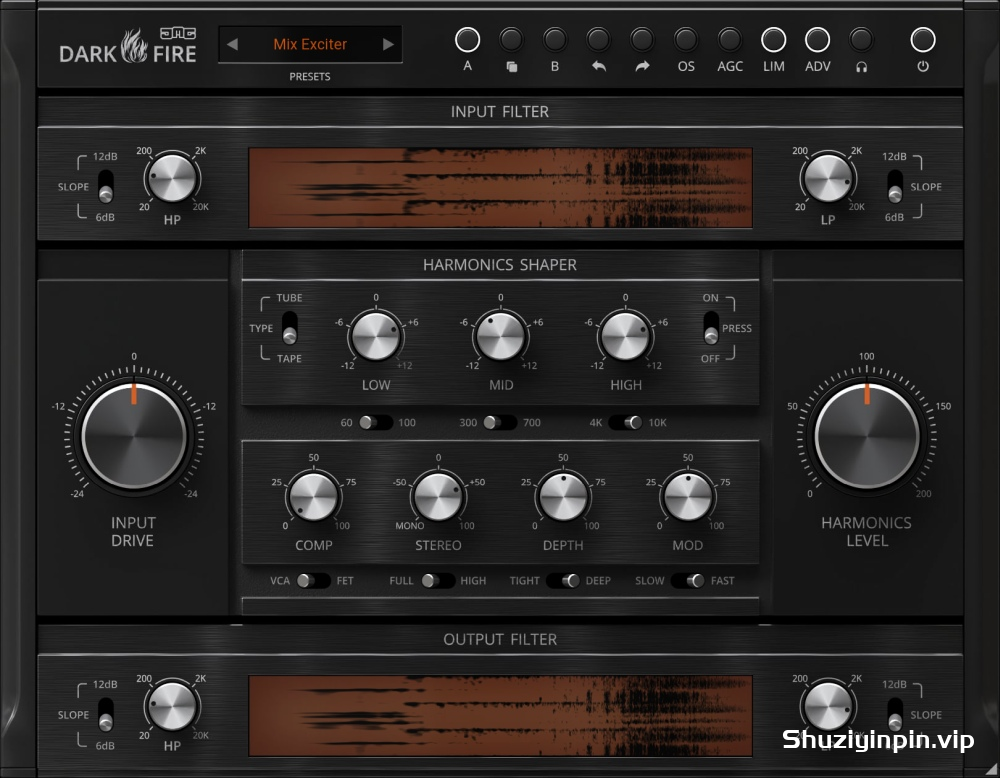Switch to the B state button
This screenshot has width=1000, height=778.
click(555, 40)
